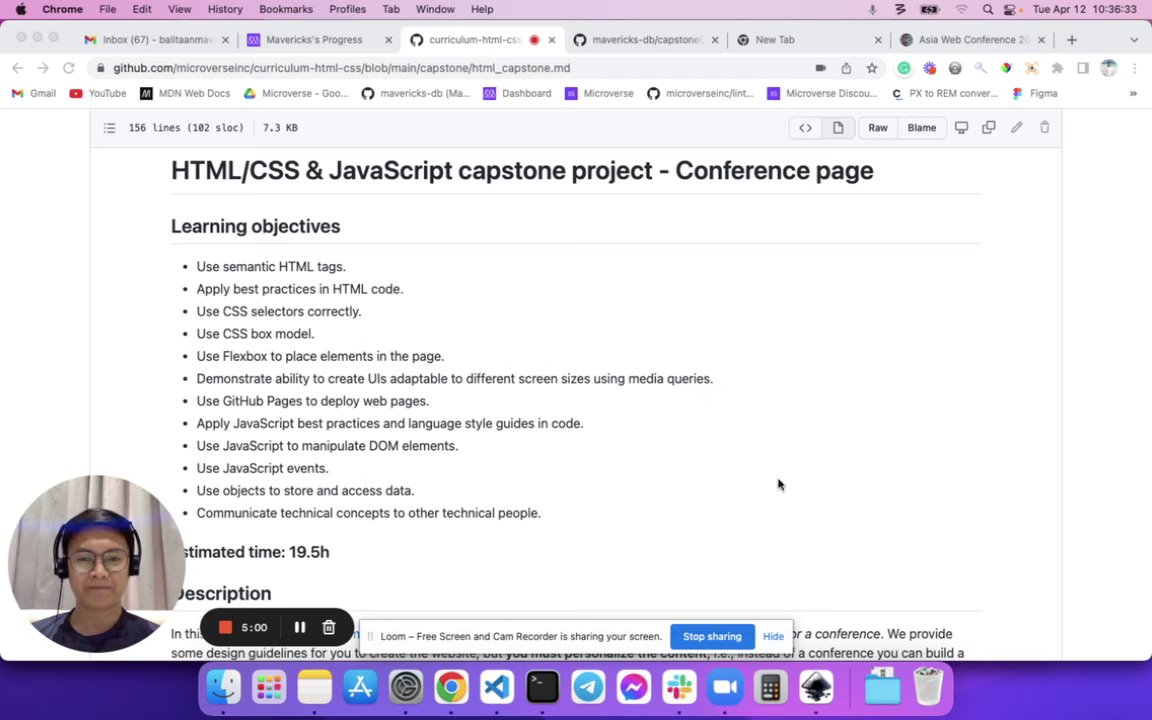Open Chrome extensions puzzle icon

pos(1057,68)
